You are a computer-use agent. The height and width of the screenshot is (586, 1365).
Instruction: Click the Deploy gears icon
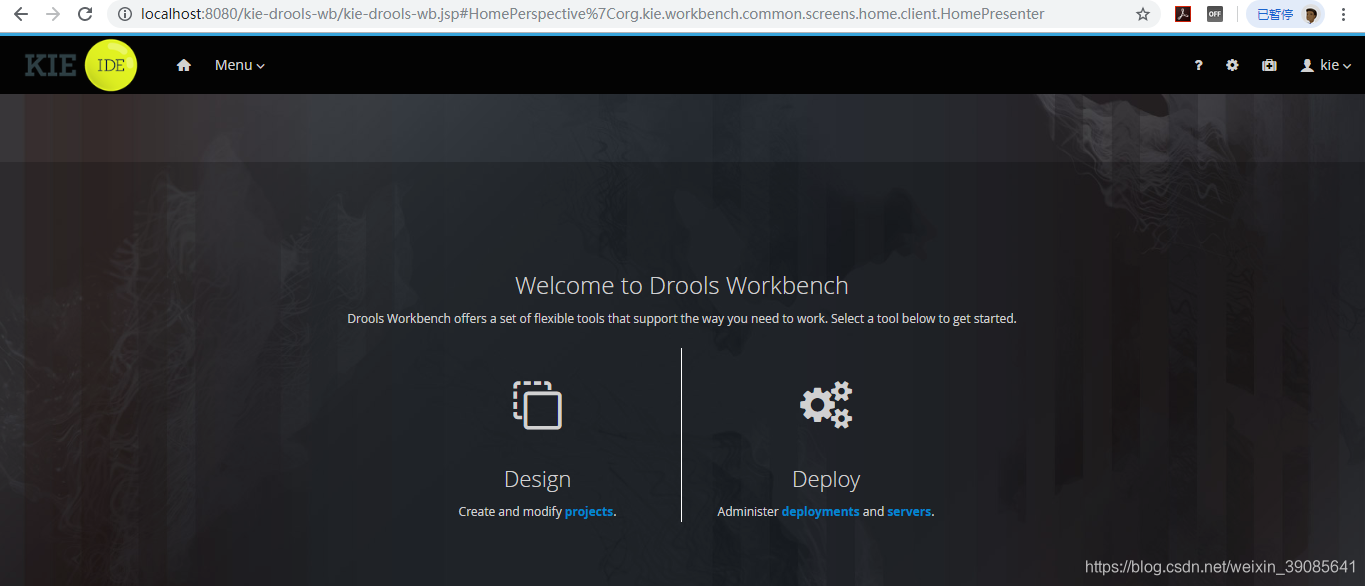click(826, 405)
